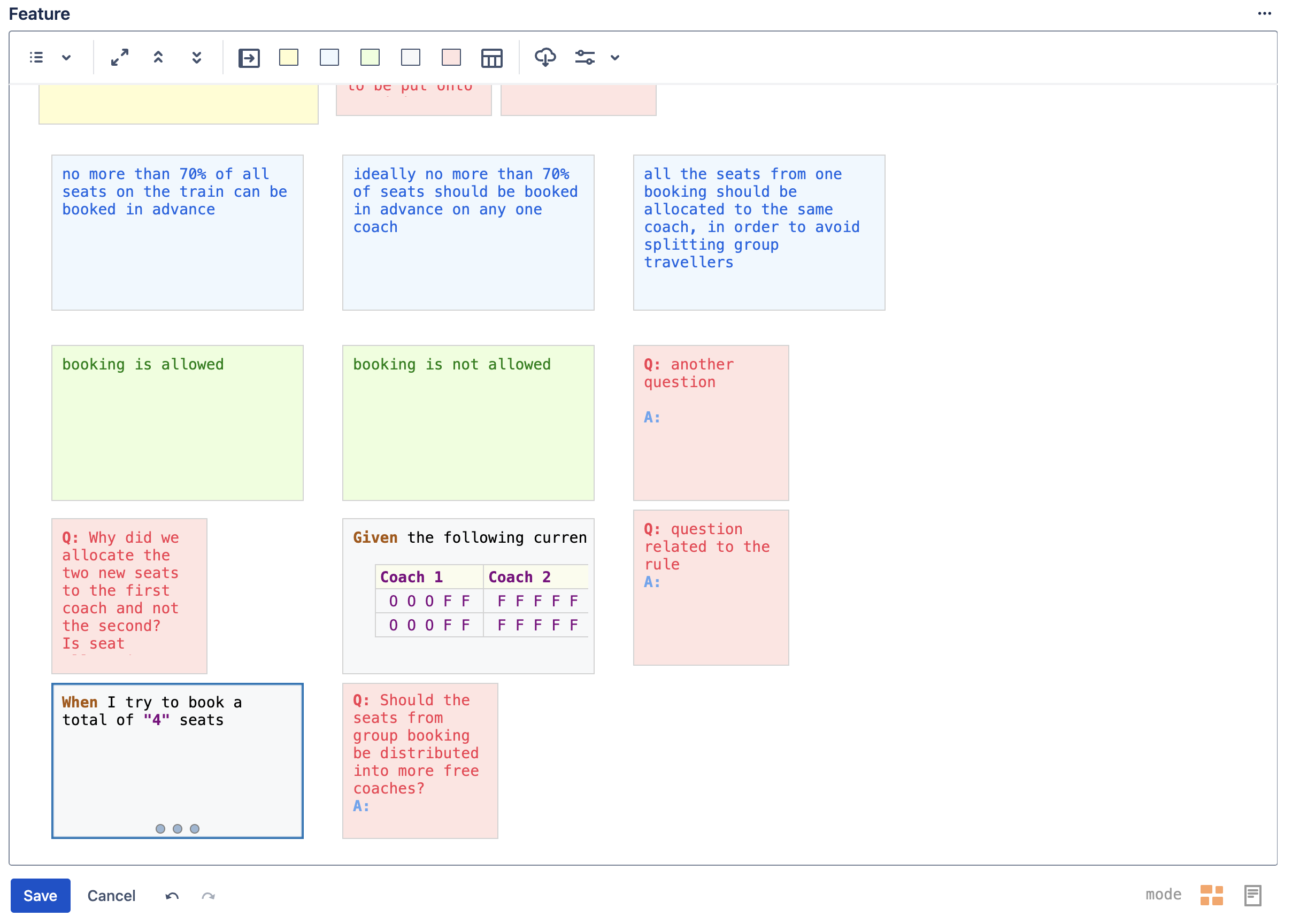Click the expand to fullscreen arrows icon

(119, 57)
